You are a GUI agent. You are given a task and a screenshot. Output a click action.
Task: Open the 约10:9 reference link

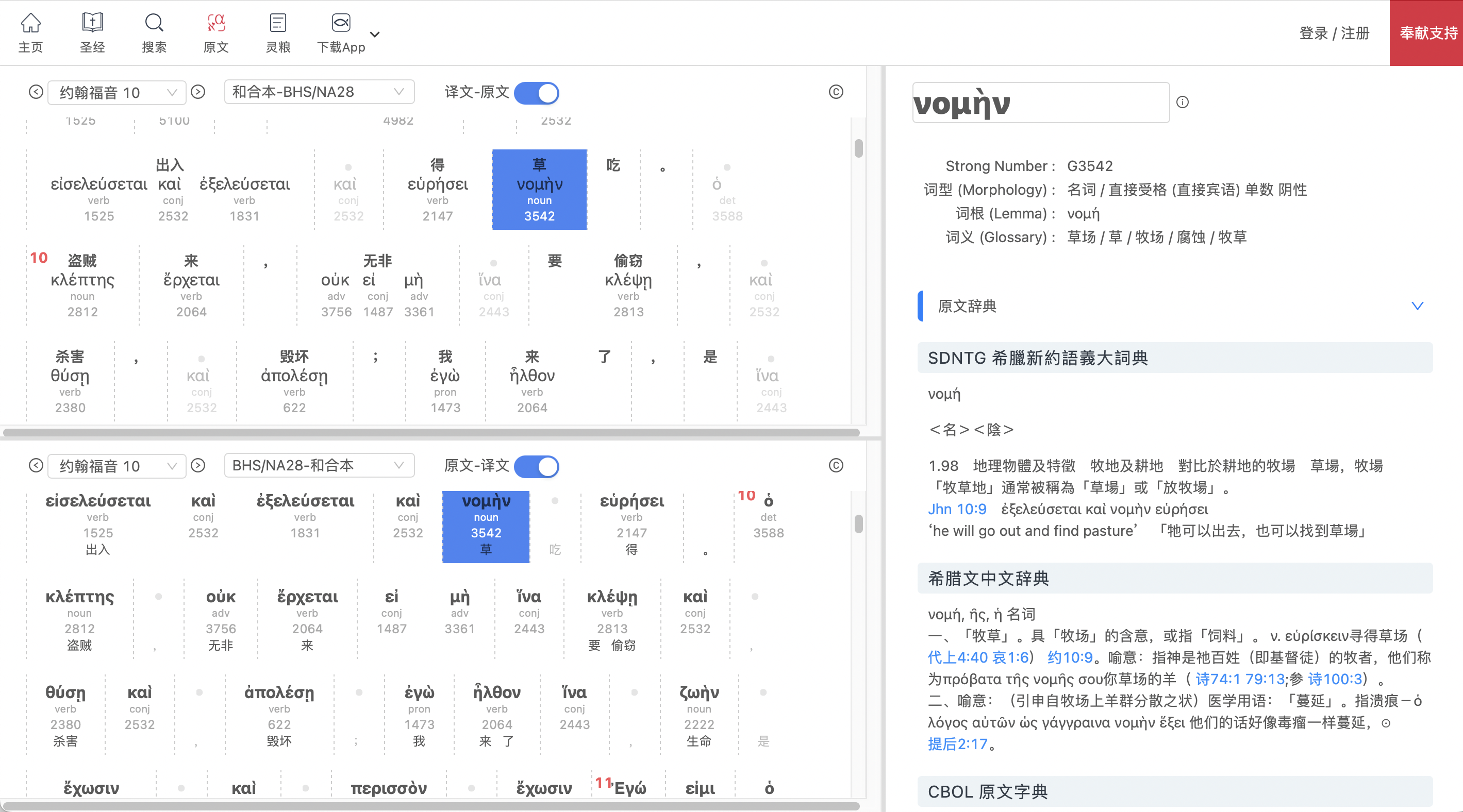tap(1070, 657)
